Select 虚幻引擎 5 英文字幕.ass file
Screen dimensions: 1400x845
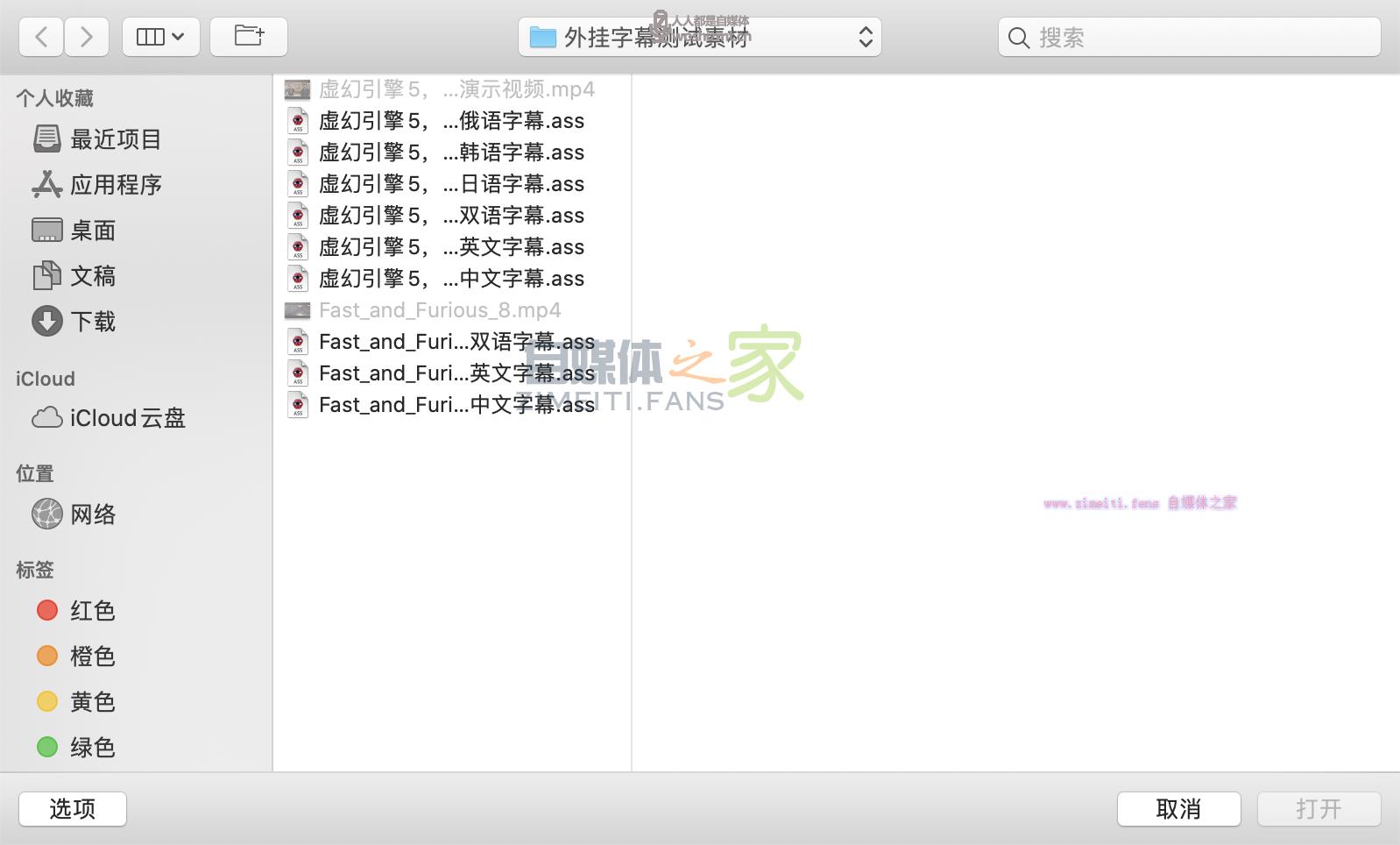click(452, 247)
